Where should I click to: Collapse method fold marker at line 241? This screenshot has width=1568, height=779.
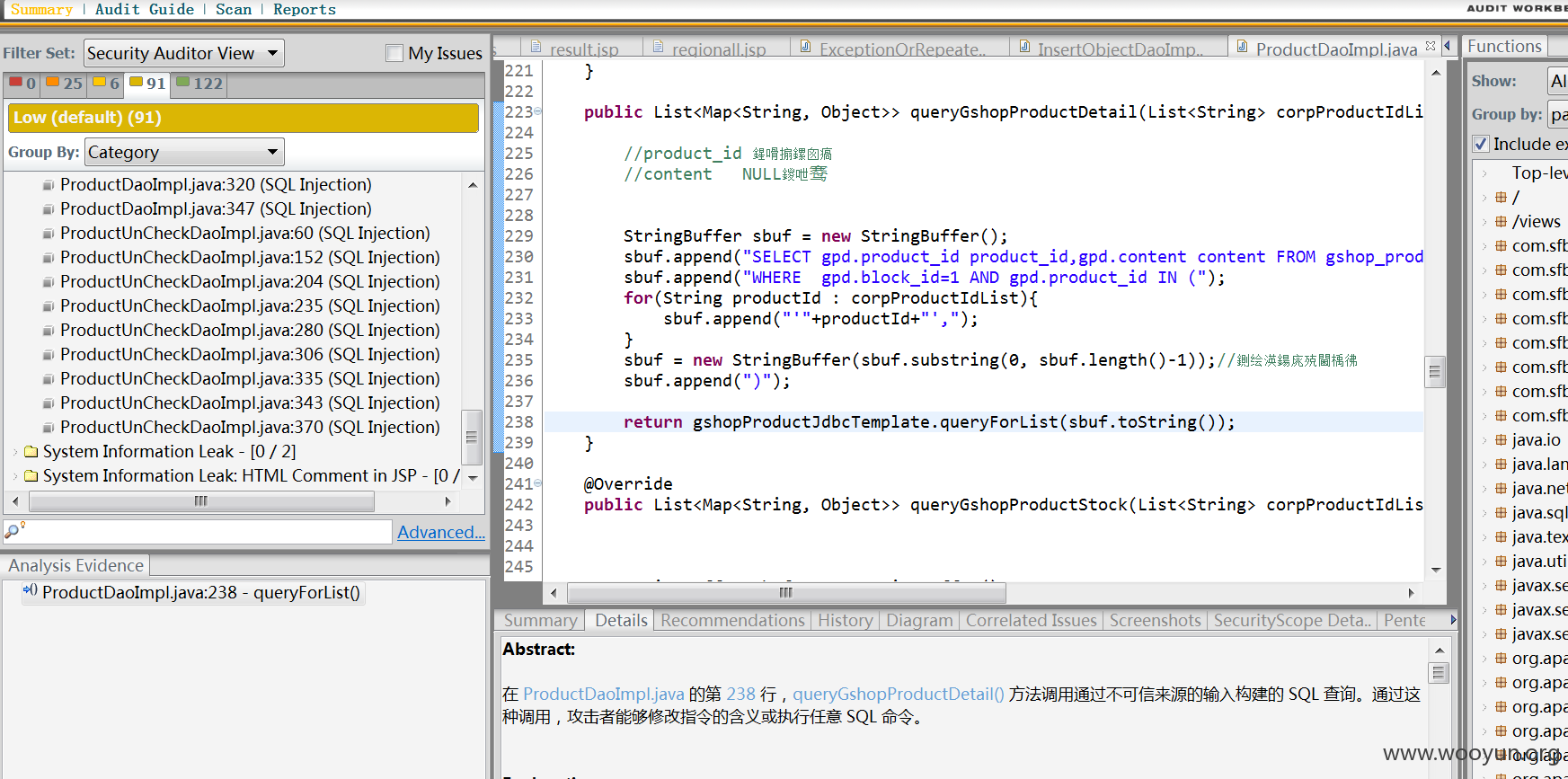point(538,483)
